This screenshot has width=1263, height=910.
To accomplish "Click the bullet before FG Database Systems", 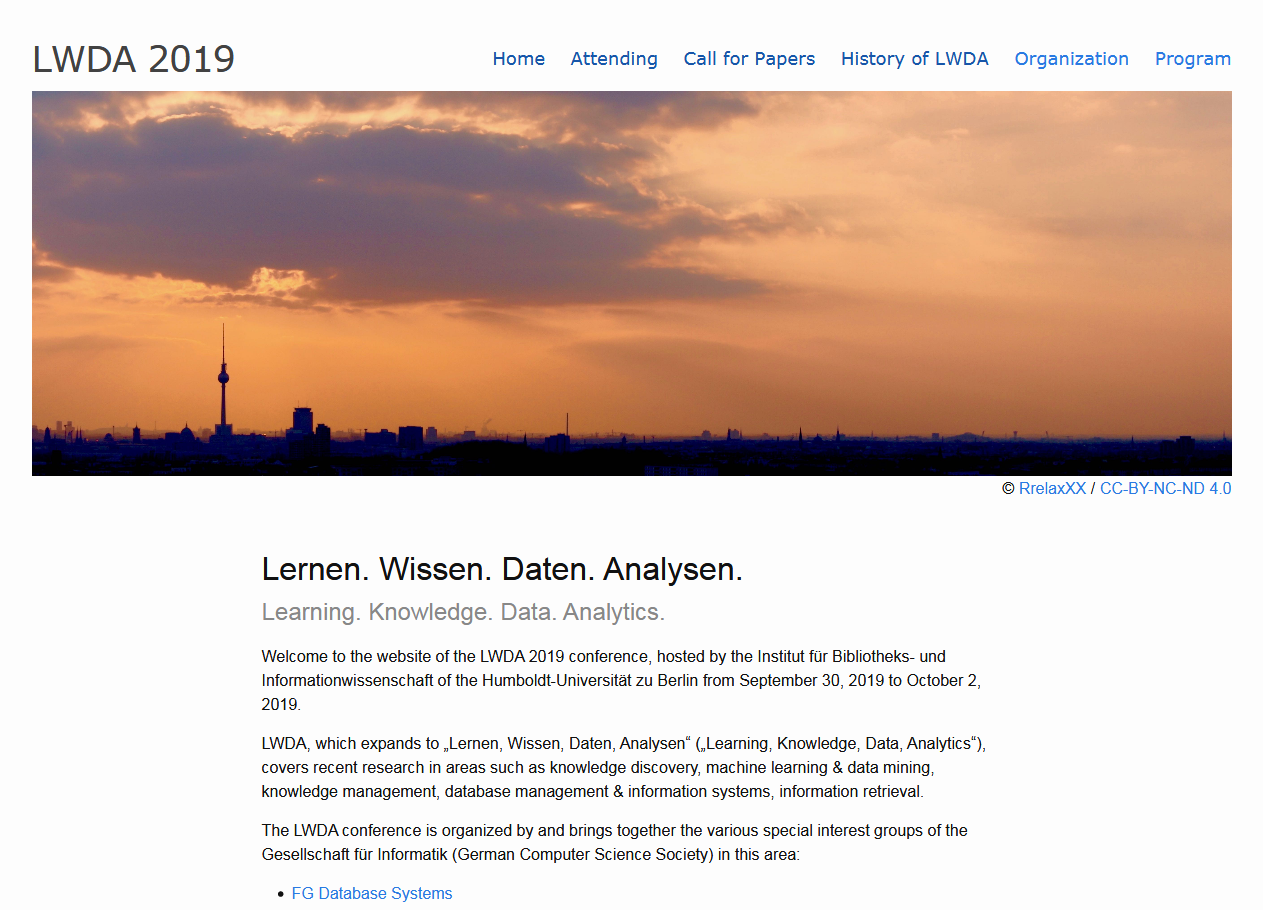I will coord(281,895).
